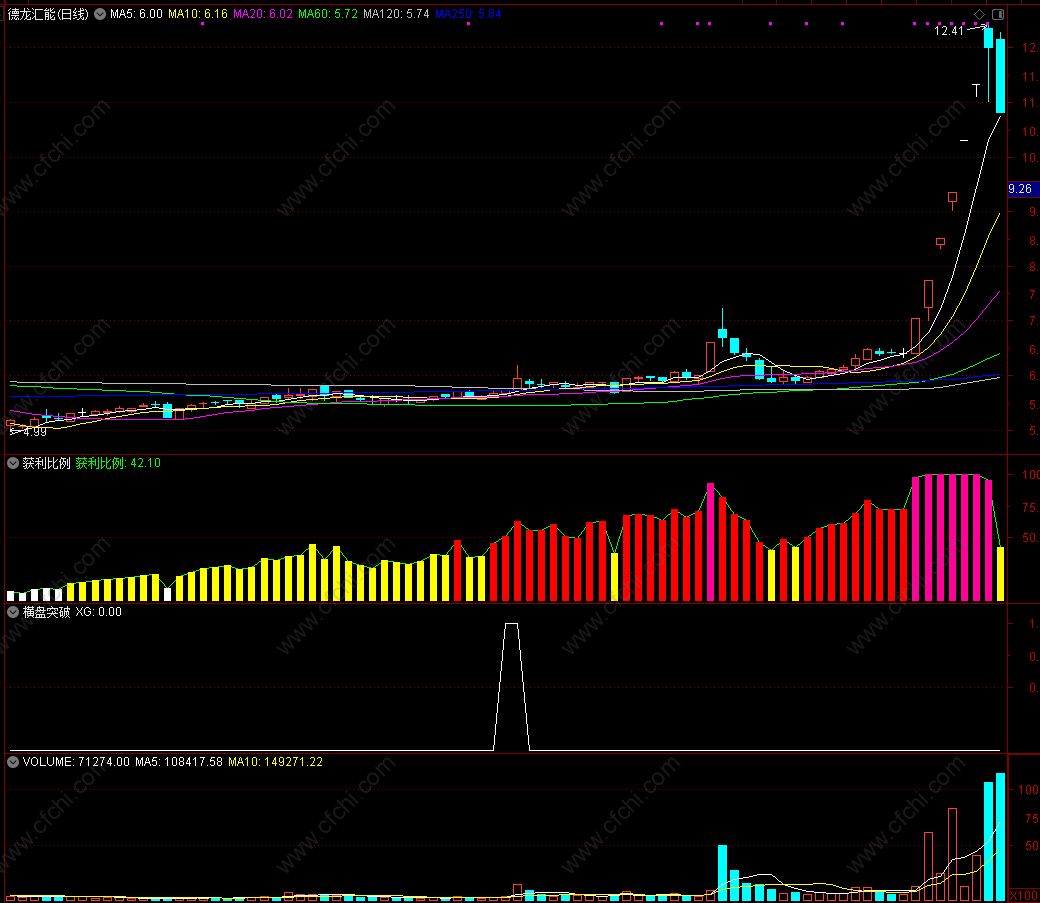Click the volume MA10: 149271.22 label
The height and width of the screenshot is (903, 1040).
[x=275, y=762]
